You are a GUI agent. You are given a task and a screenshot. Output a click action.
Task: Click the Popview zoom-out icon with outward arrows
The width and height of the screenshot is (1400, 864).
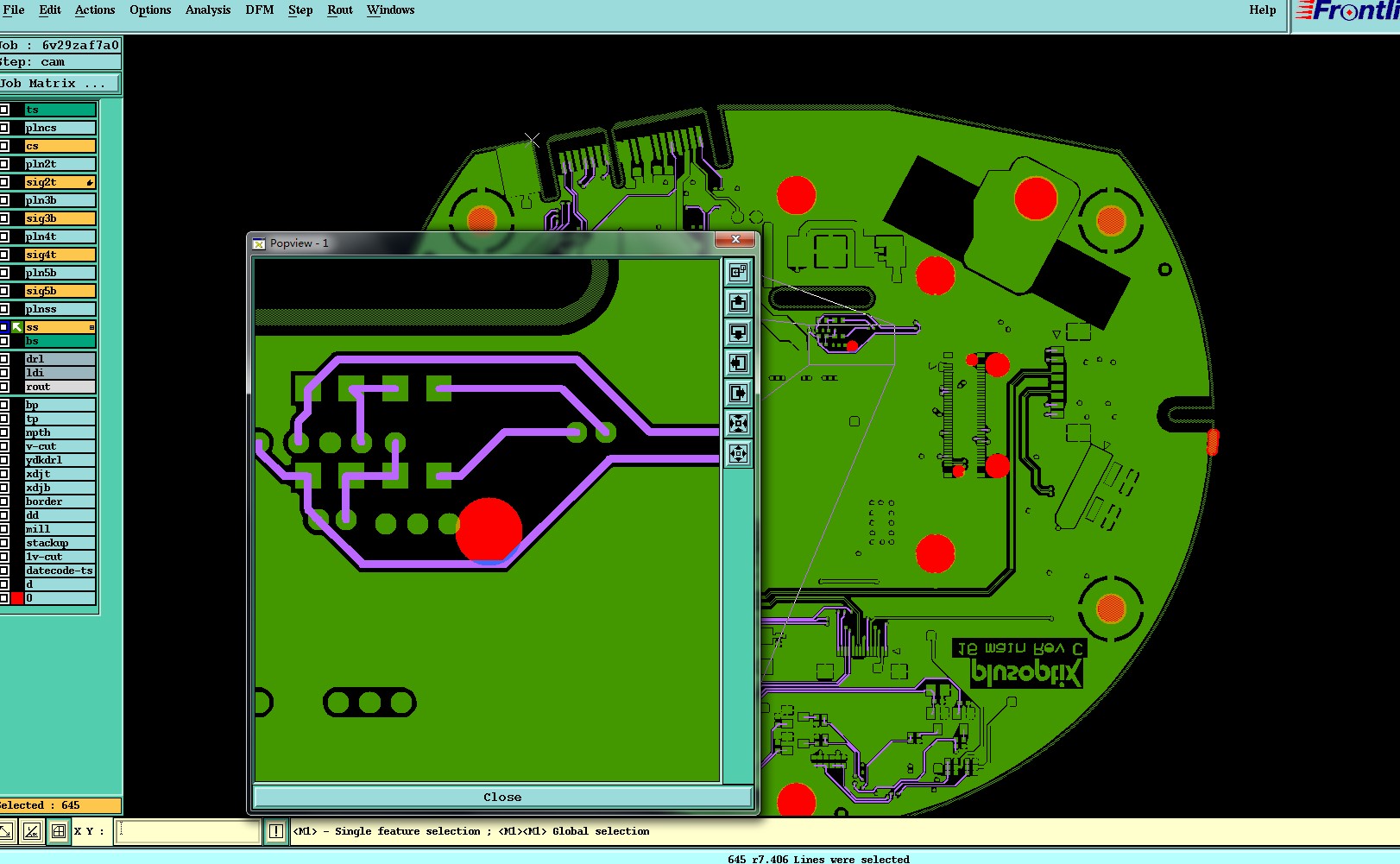pos(738,454)
